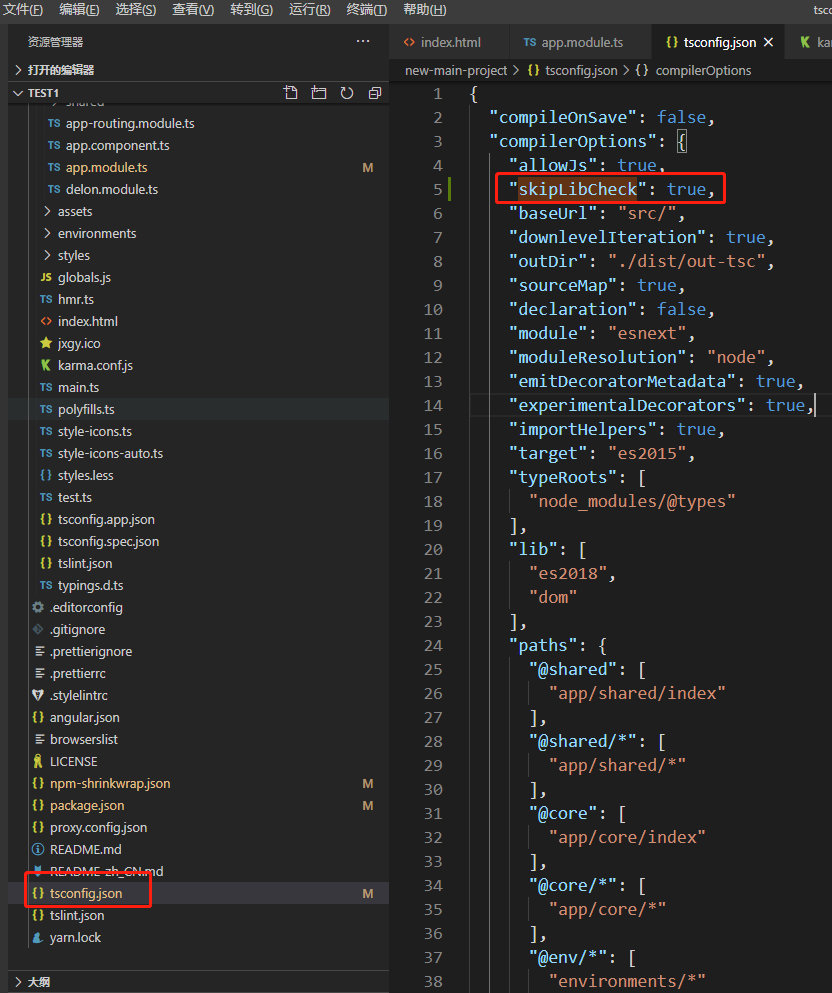Click line number 24 in the gutter
This screenshot has height=993, width=832.
(x=433, y=645)
